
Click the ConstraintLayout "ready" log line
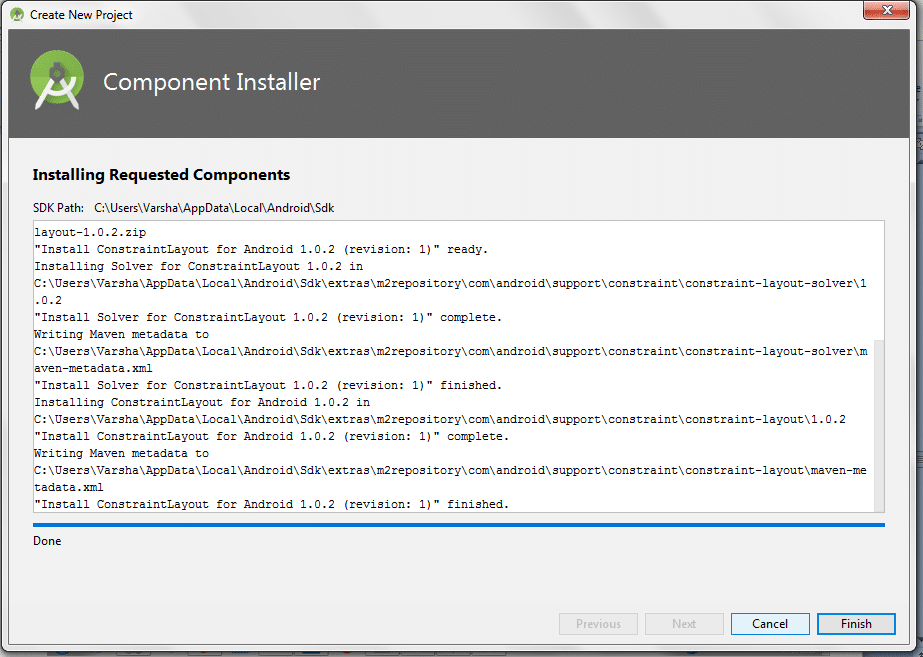pos(261,249)
